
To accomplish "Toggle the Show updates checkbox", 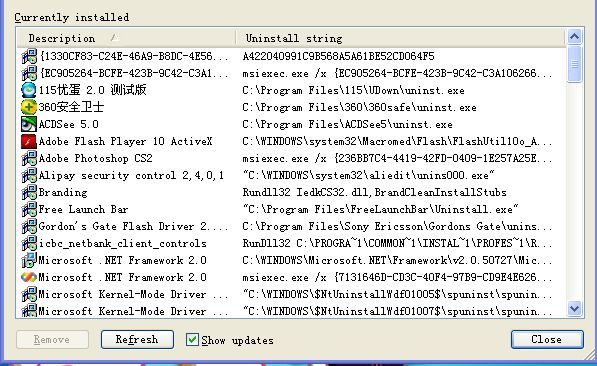I will 192,339.
